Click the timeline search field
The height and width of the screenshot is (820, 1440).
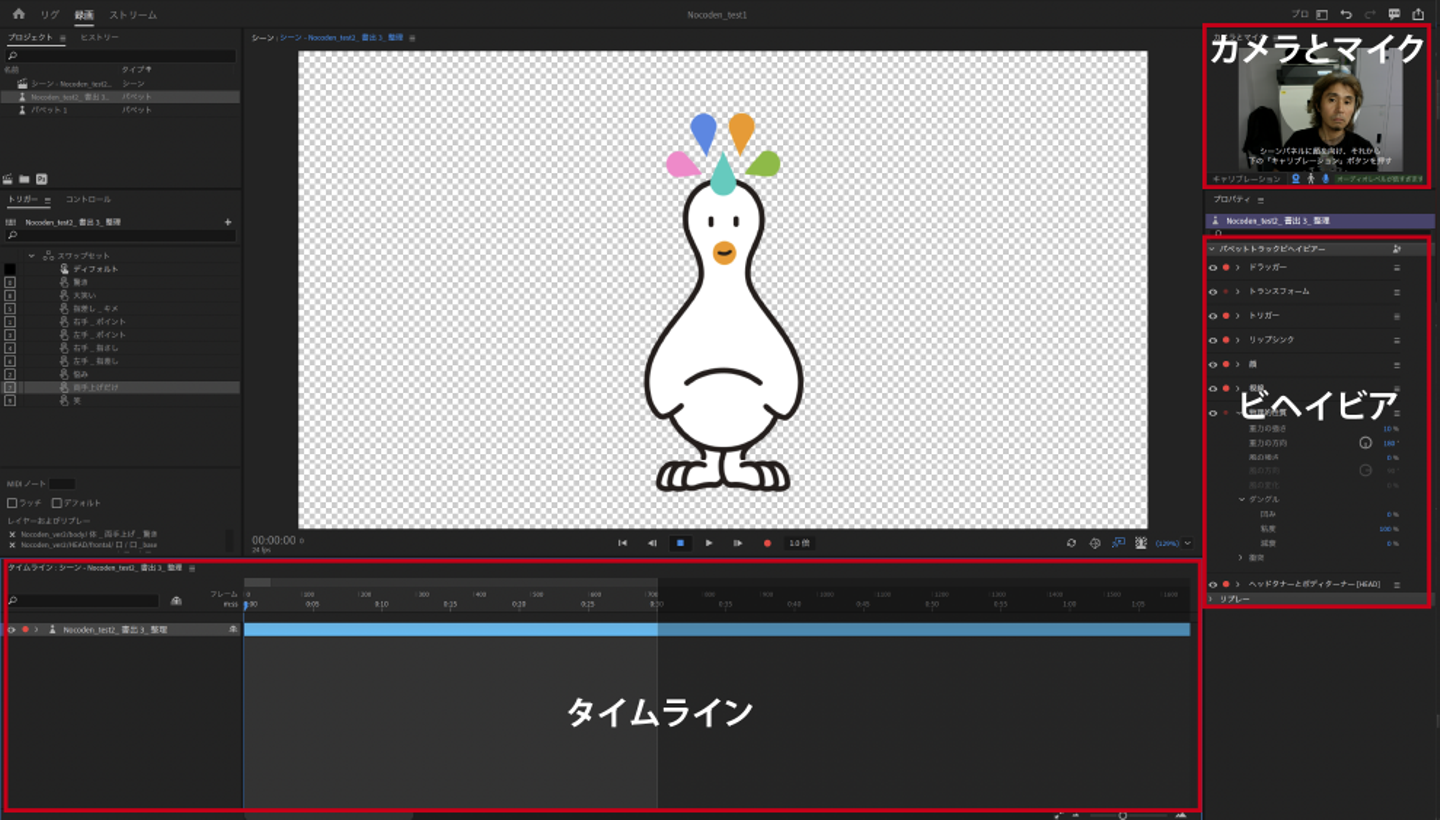[84, 601]
